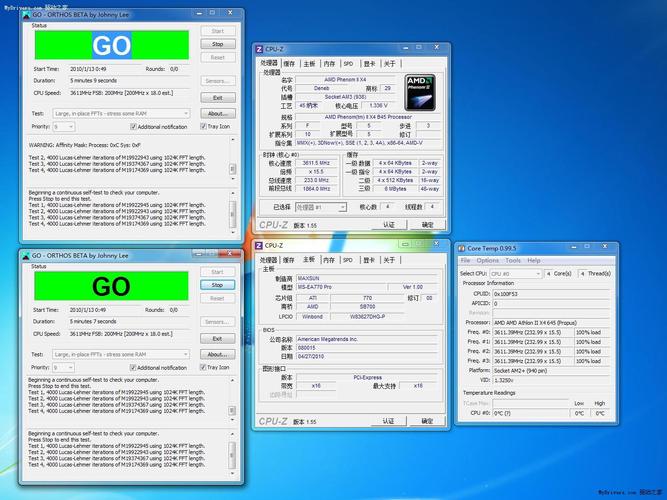667x500 pixels.
Task: Click BIOS date 04/27/2010 field
Action: tap(367, 357)
